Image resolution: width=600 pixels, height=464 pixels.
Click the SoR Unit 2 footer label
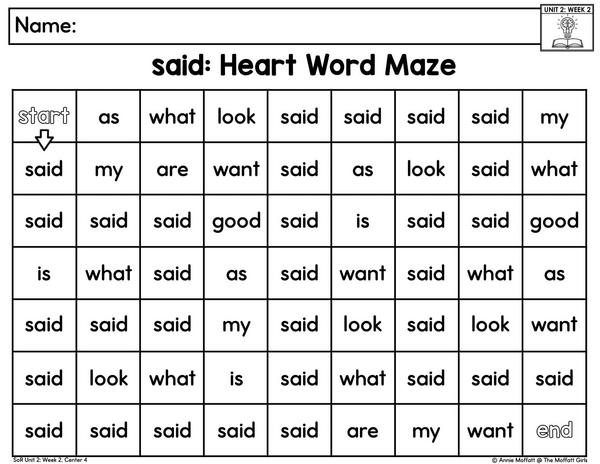tap(50, 460)
